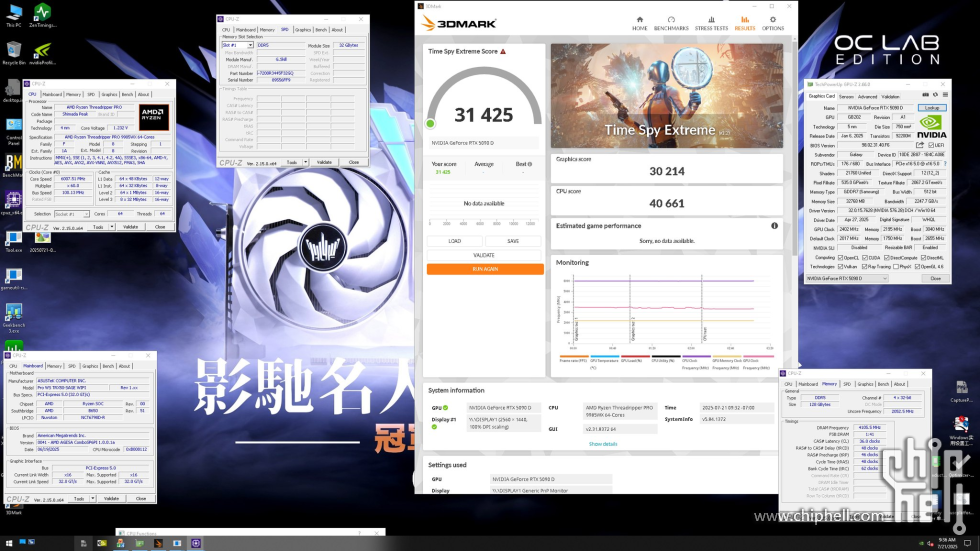Open Geekbench desktop shortcut
Screen dimensions: 980x551
point(14,317)
